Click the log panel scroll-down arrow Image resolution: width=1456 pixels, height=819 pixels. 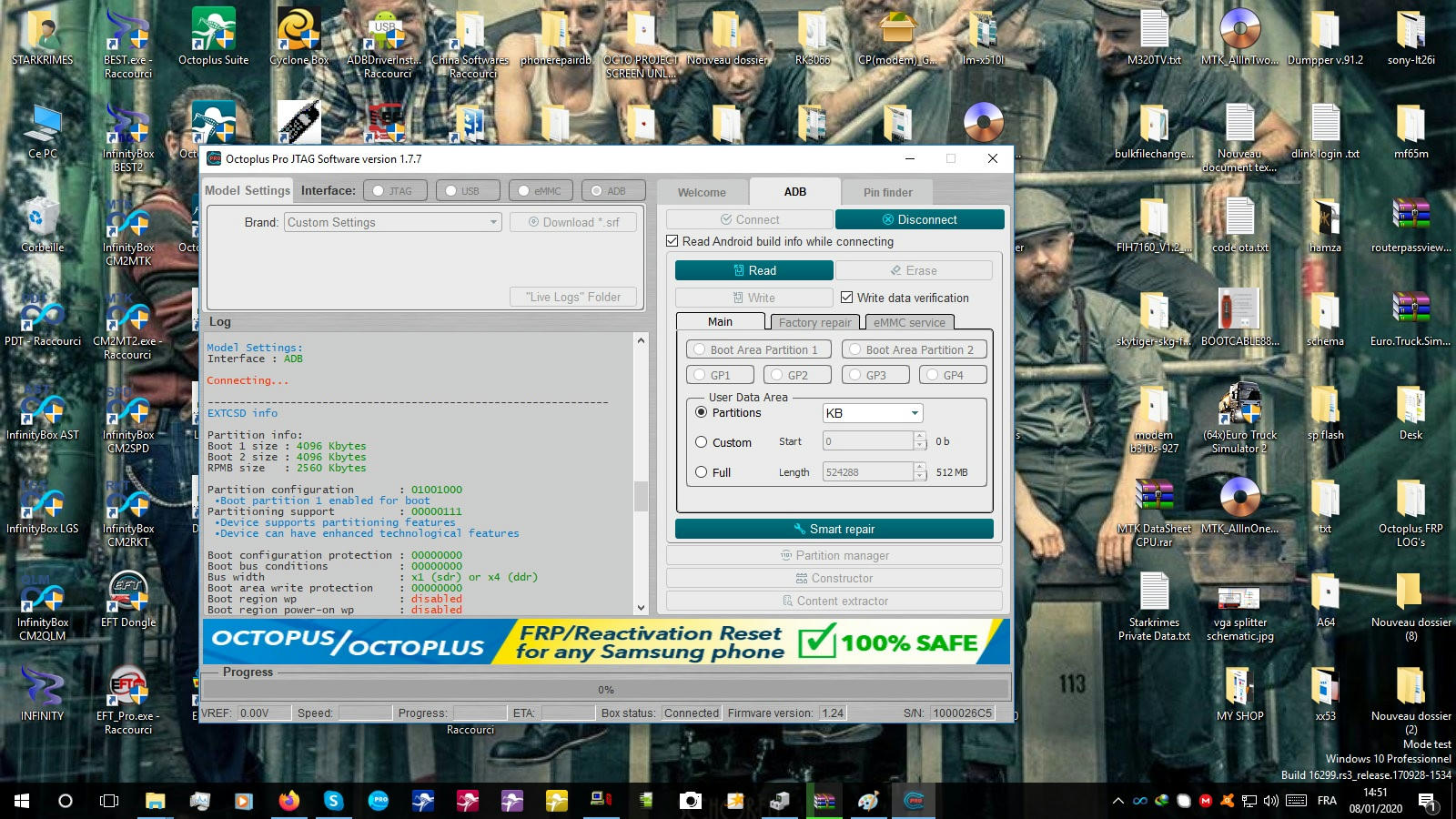click(x=641, y=607)
